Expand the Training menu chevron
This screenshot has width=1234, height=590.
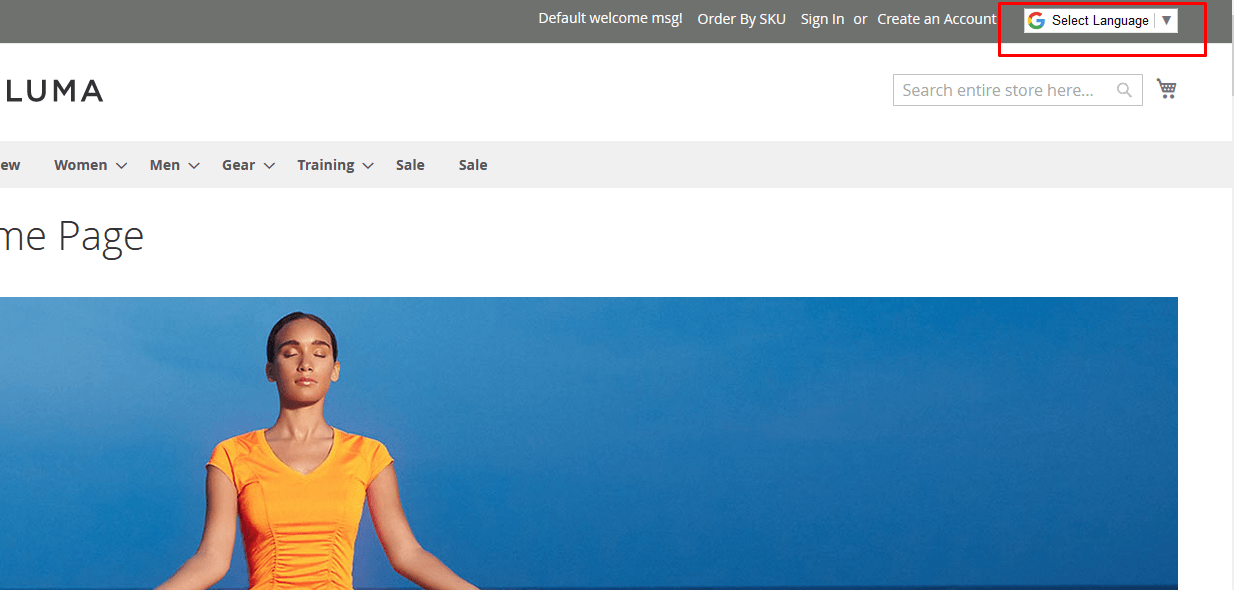368,166
